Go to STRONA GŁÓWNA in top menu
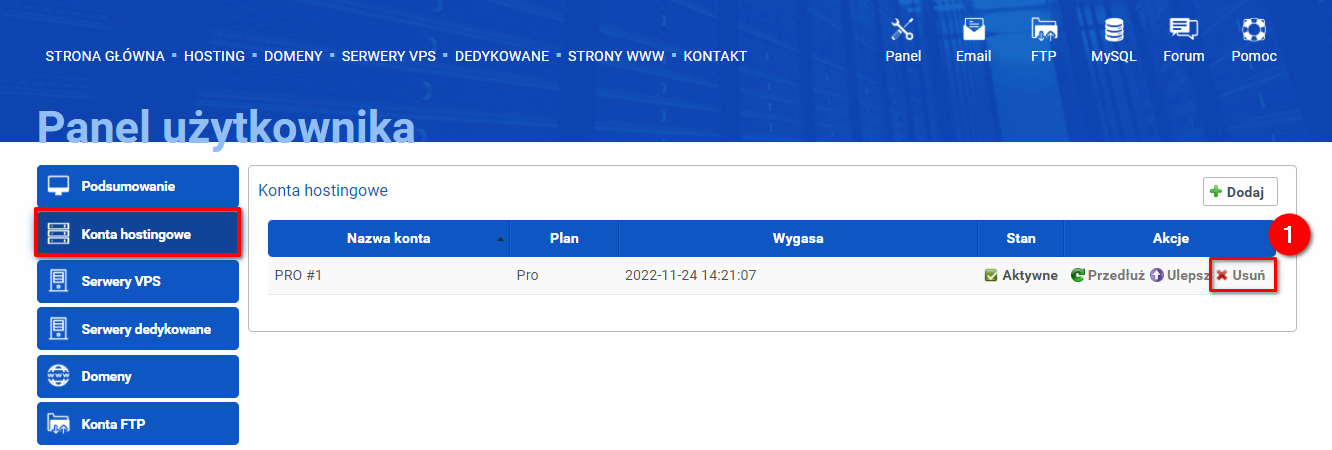The height and width of the screenshot is (450, 1332). tap(105, 56)
